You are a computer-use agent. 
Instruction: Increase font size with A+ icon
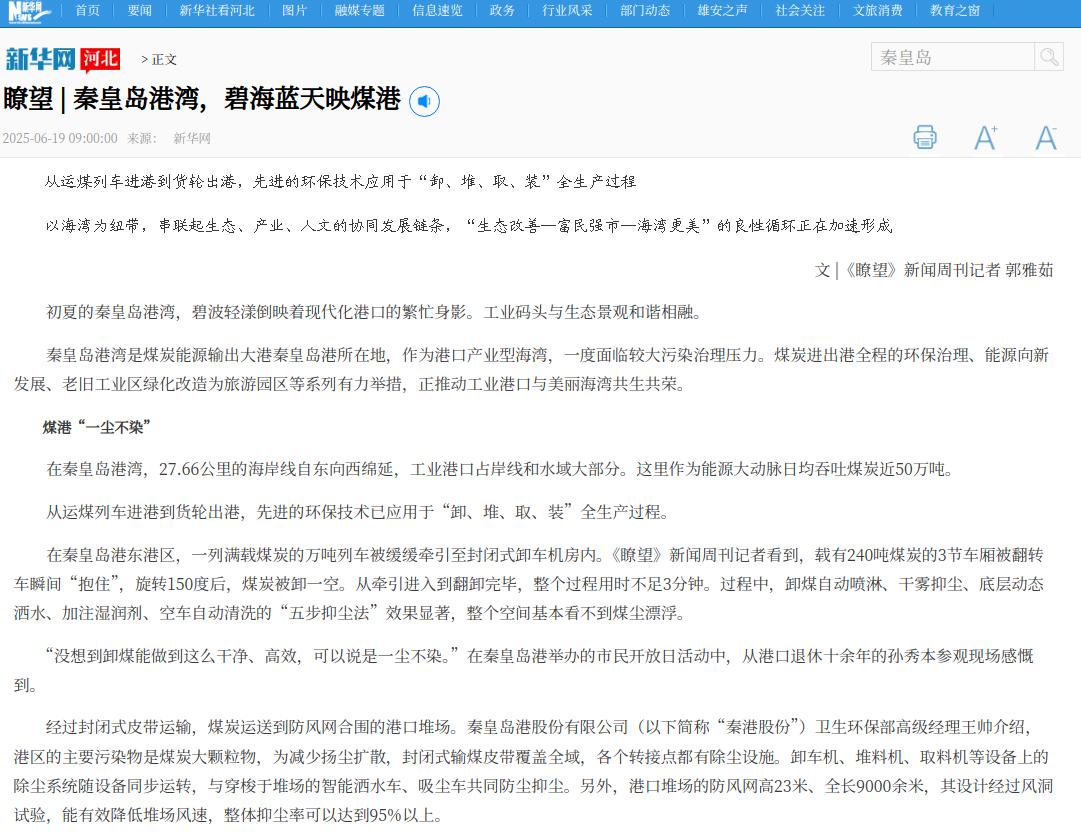(x=985, y=137)
